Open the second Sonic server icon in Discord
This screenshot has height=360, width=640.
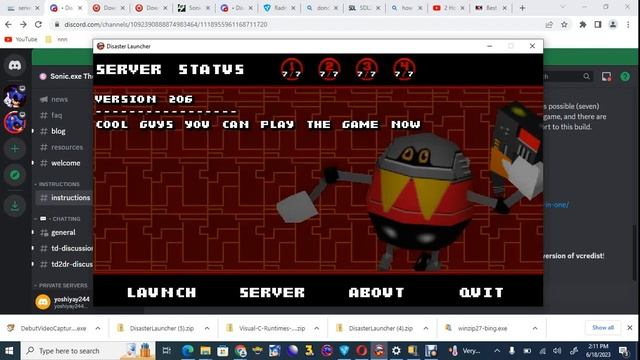tap(15, 122)
